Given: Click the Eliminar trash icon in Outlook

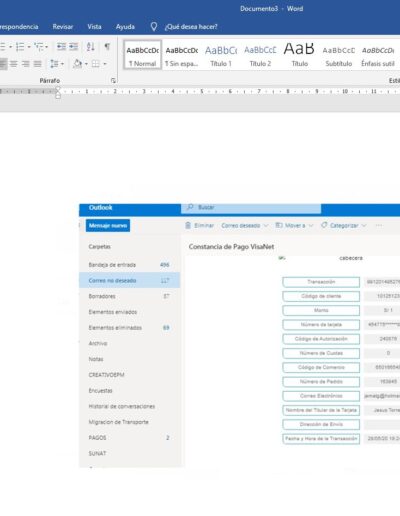Looking at the screenshot, I should click(x=188, y=225).
